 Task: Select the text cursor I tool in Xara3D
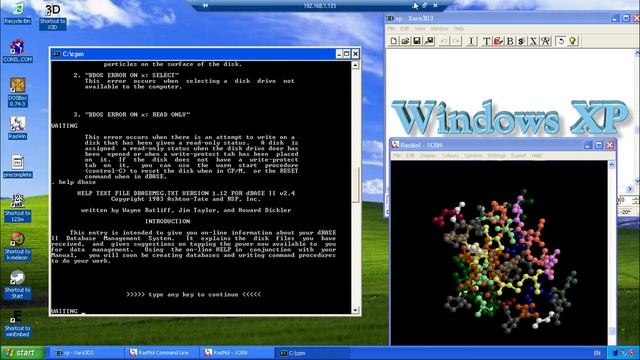coord(471,41)
